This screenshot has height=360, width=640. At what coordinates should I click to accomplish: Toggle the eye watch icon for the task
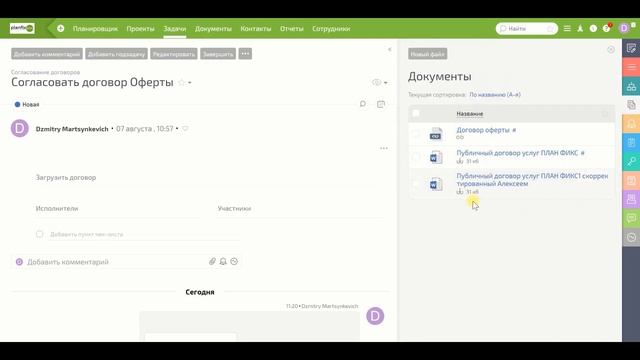pos(376,82)
